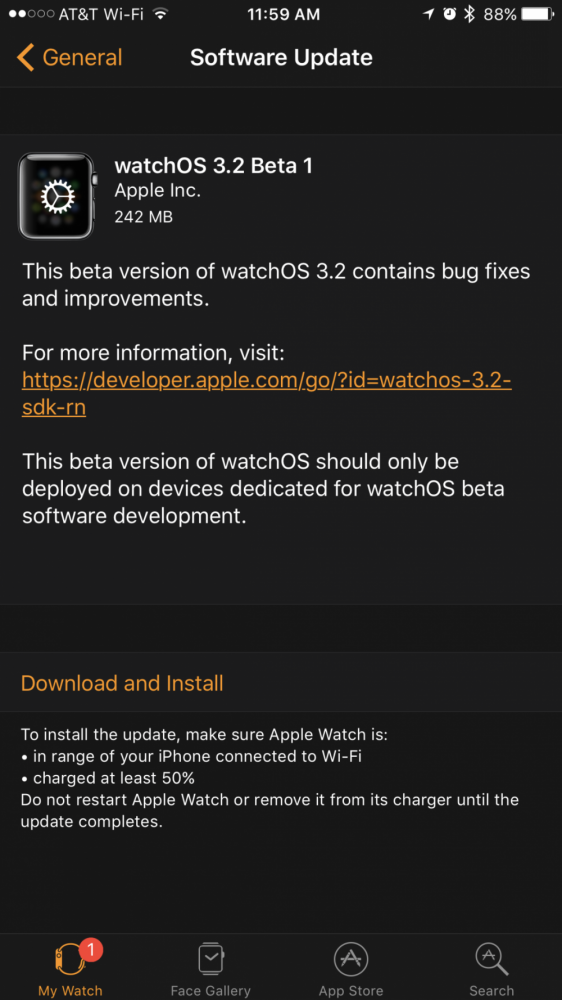Tap the alarm clock status icon
Screen dimensions: 562x1000
(450, 14)
